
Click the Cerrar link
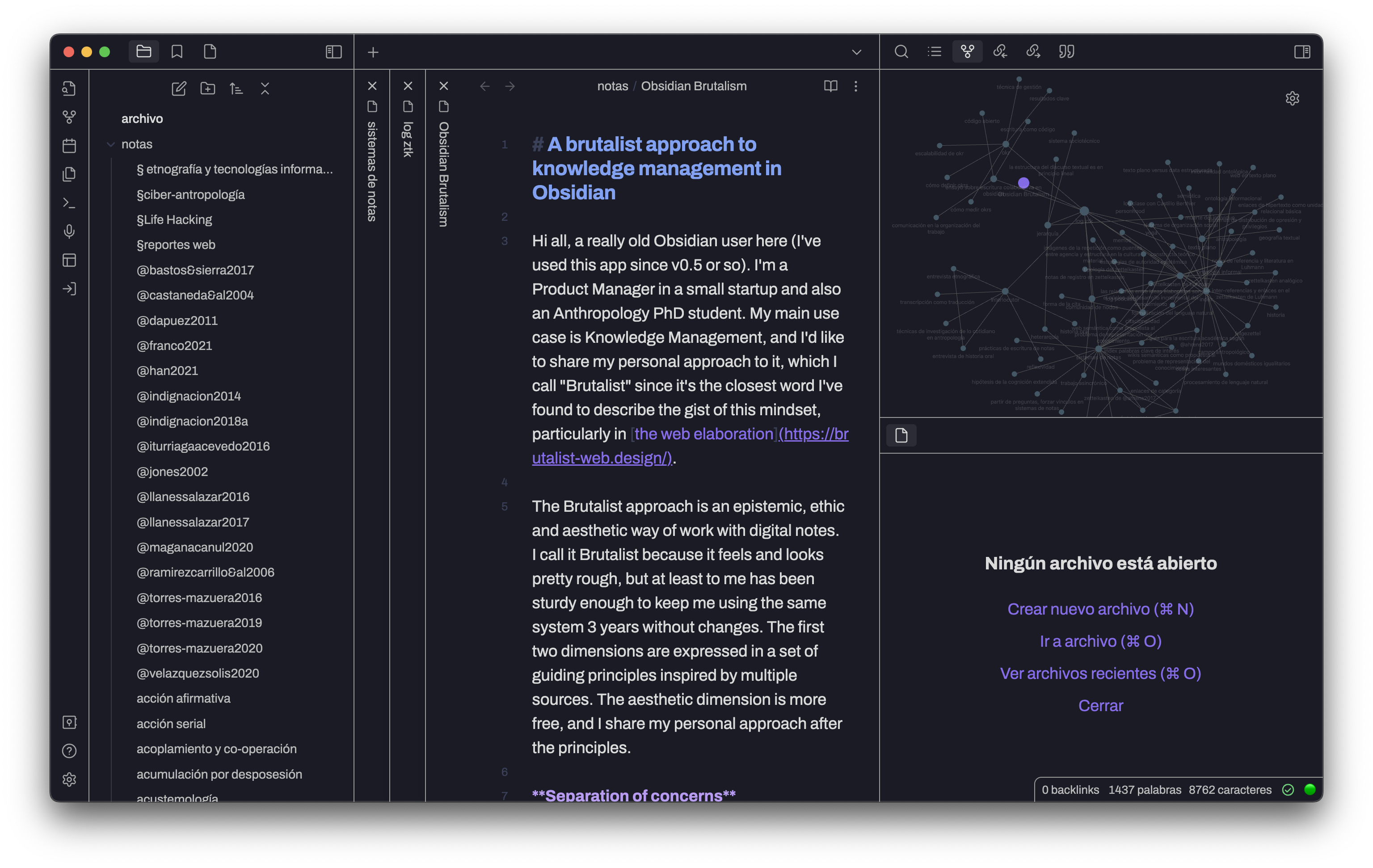tap(1100, 705)
